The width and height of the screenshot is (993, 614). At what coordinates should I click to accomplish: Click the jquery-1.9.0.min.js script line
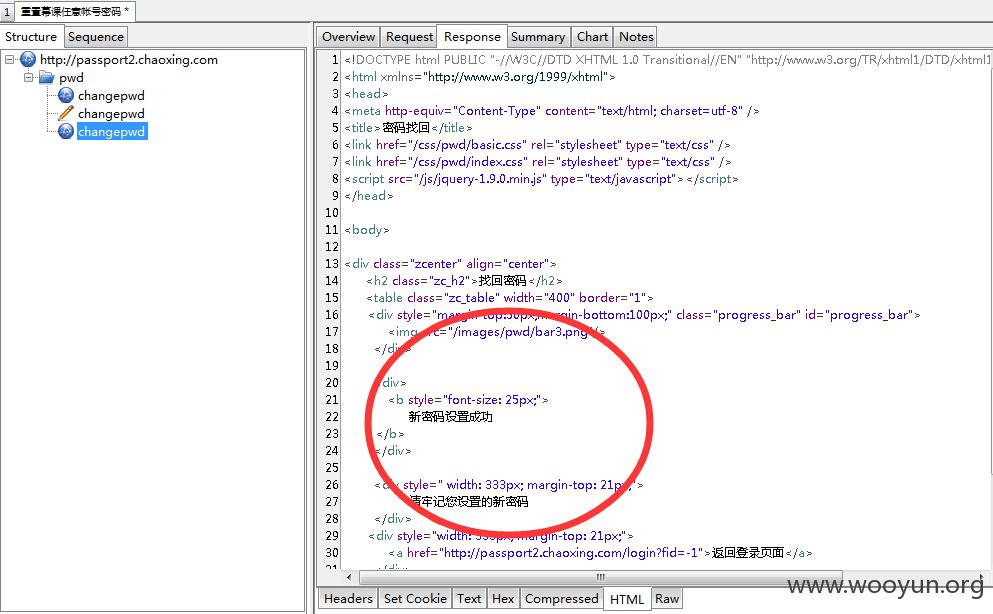click(x=541, y=179)
